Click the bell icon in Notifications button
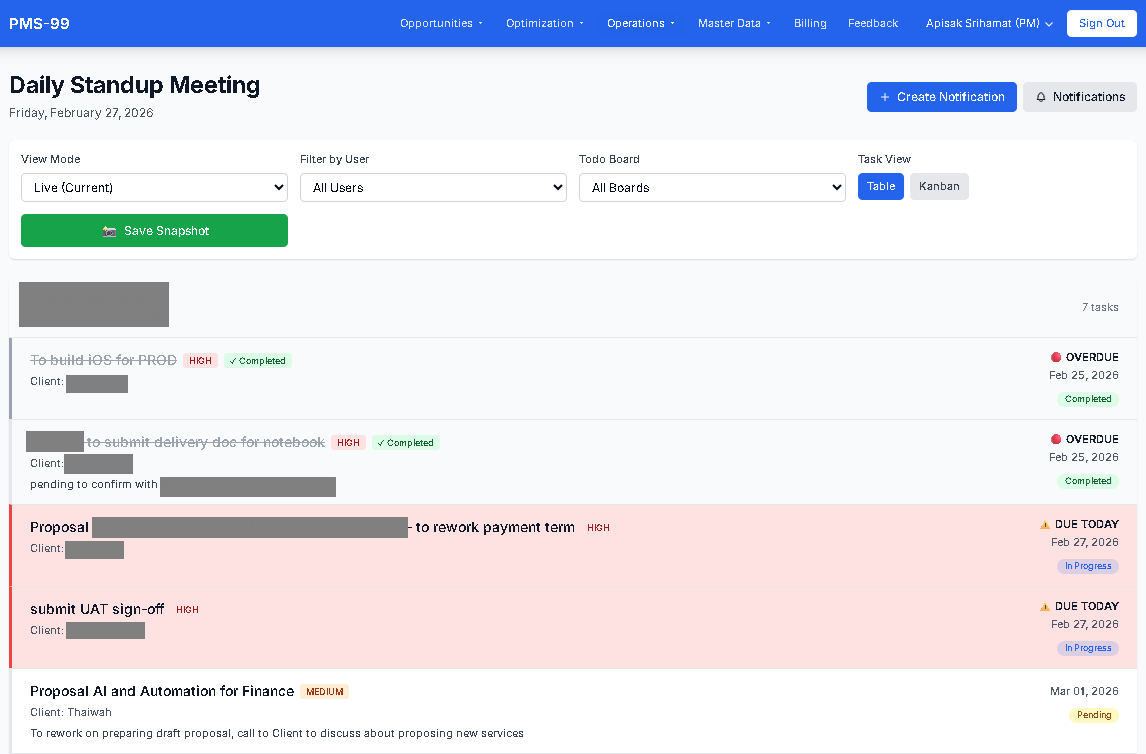This screenshot has width=1146, height=754. 1041,97
